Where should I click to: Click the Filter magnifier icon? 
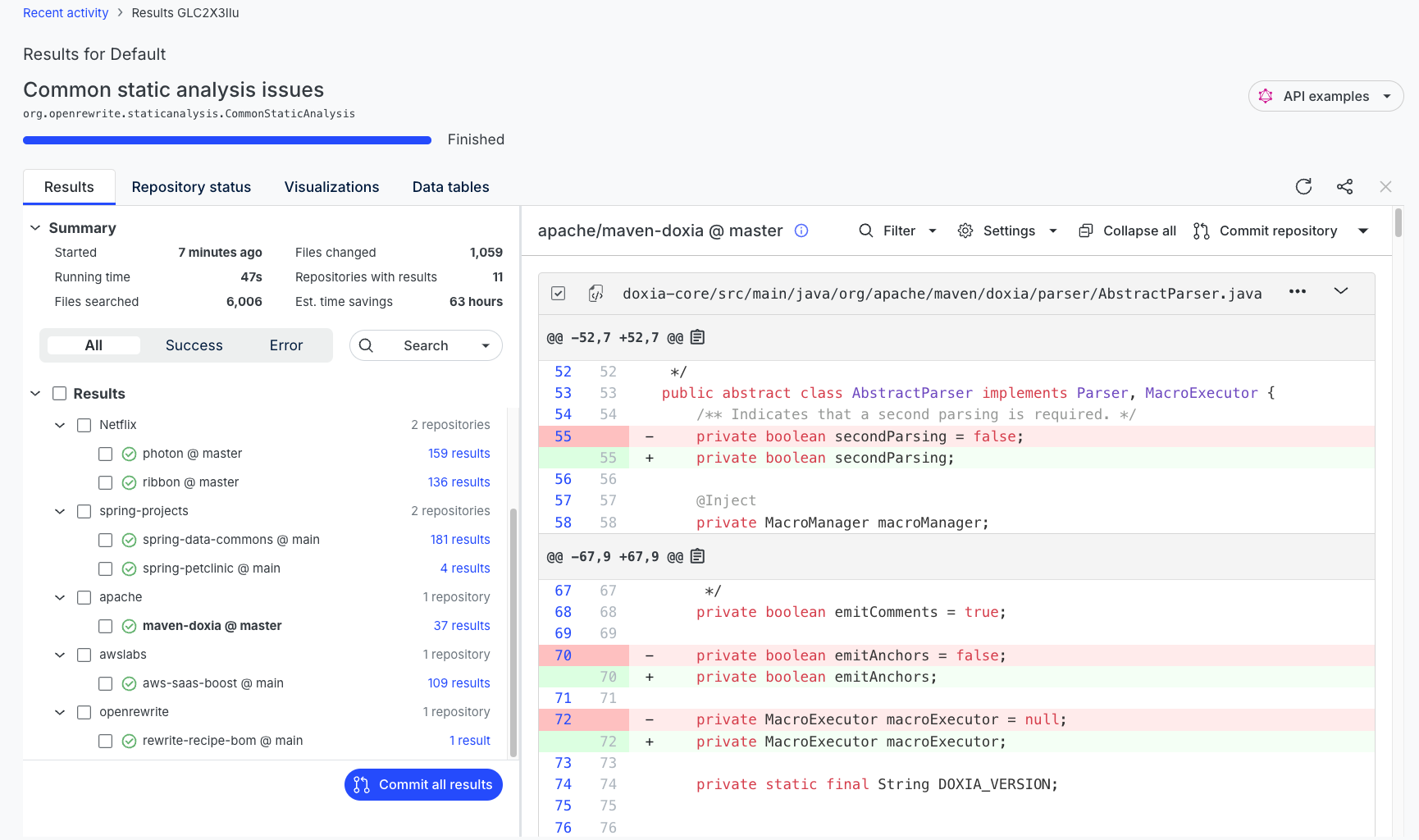coord(865,231)
